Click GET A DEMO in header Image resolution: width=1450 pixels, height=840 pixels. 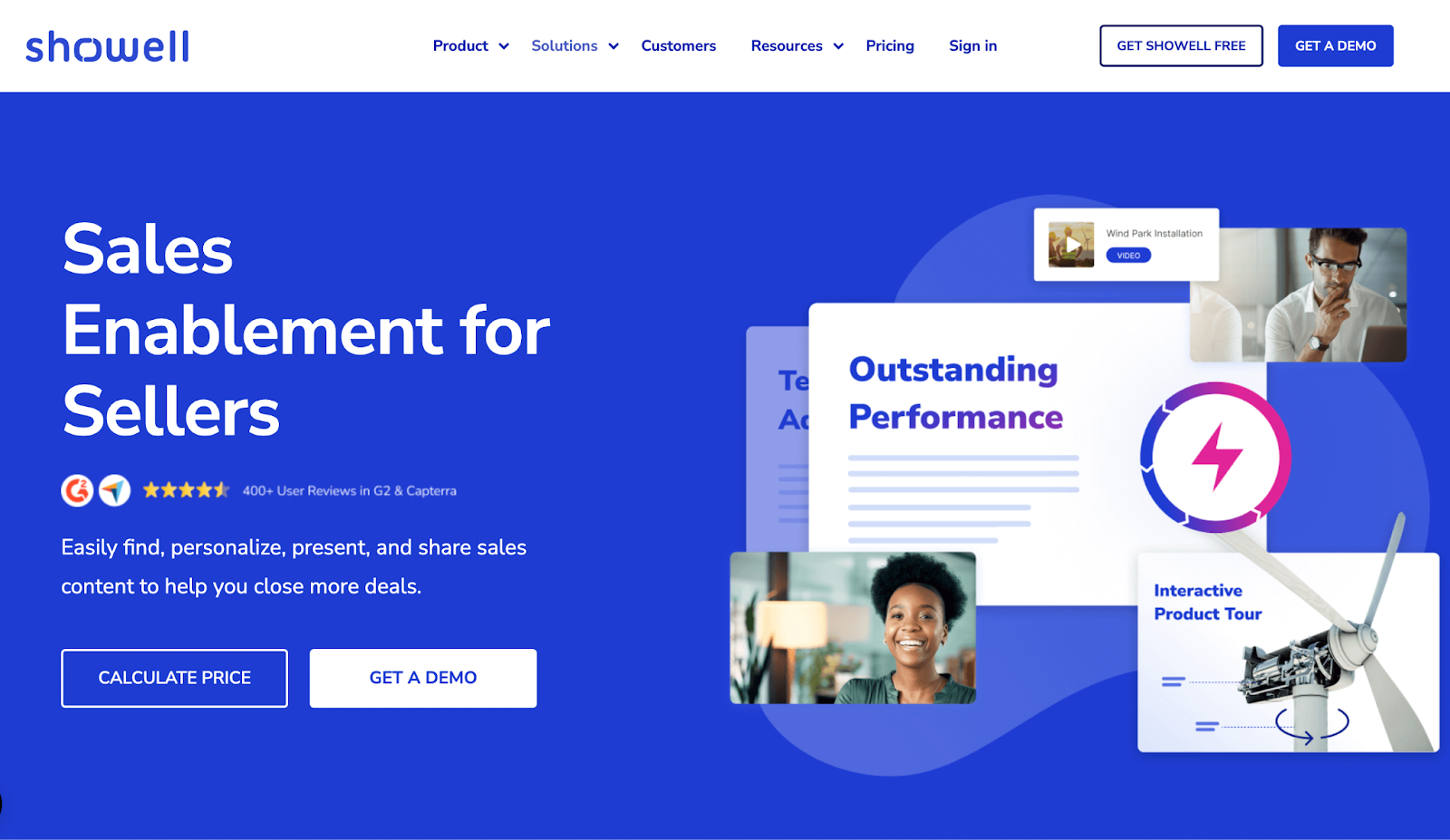[x=1335, y=46]
